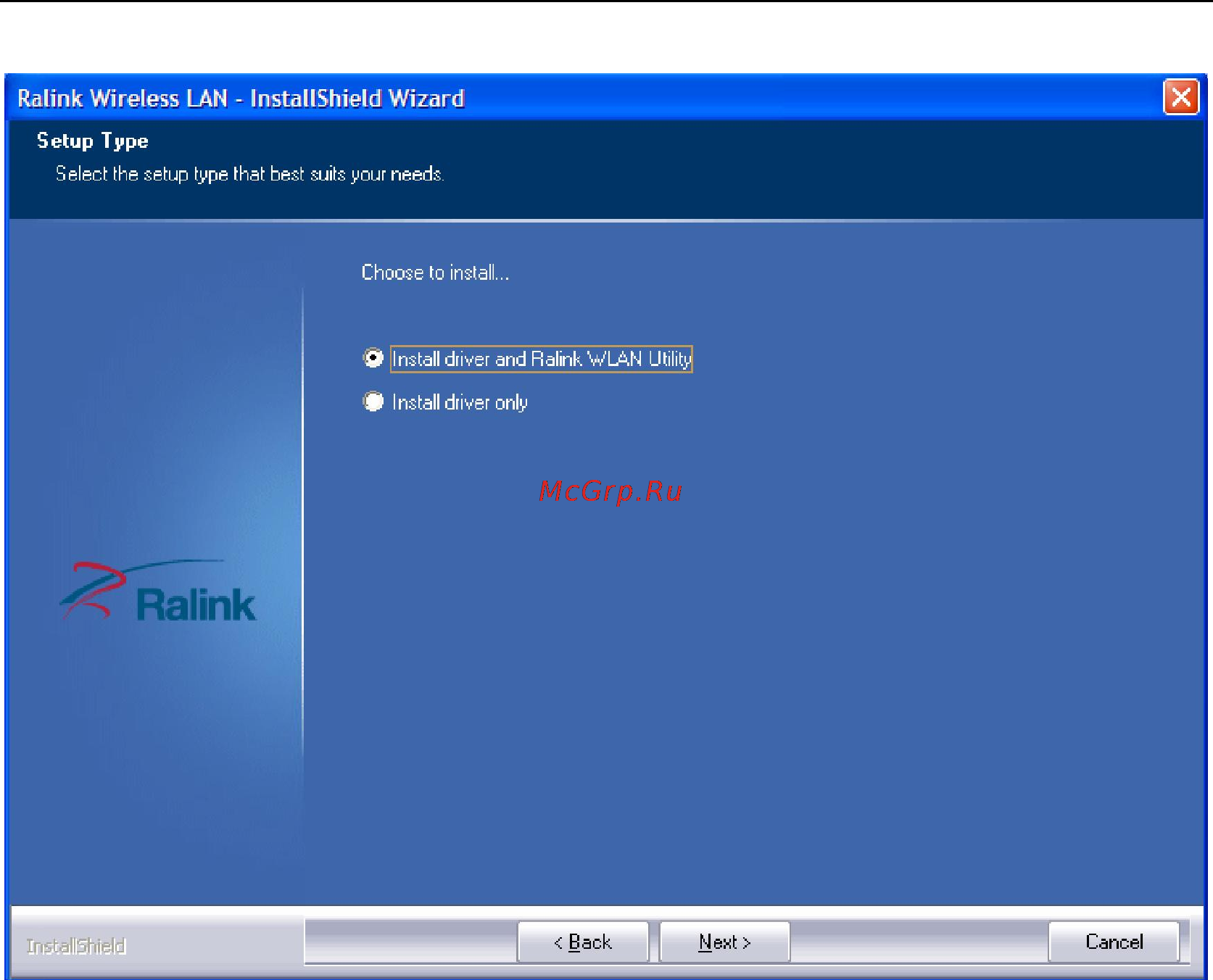Click the Ralink logo in the side panel
Image resolution: width=1213 pixels, height=980 pixels.
tap(157, 591)
